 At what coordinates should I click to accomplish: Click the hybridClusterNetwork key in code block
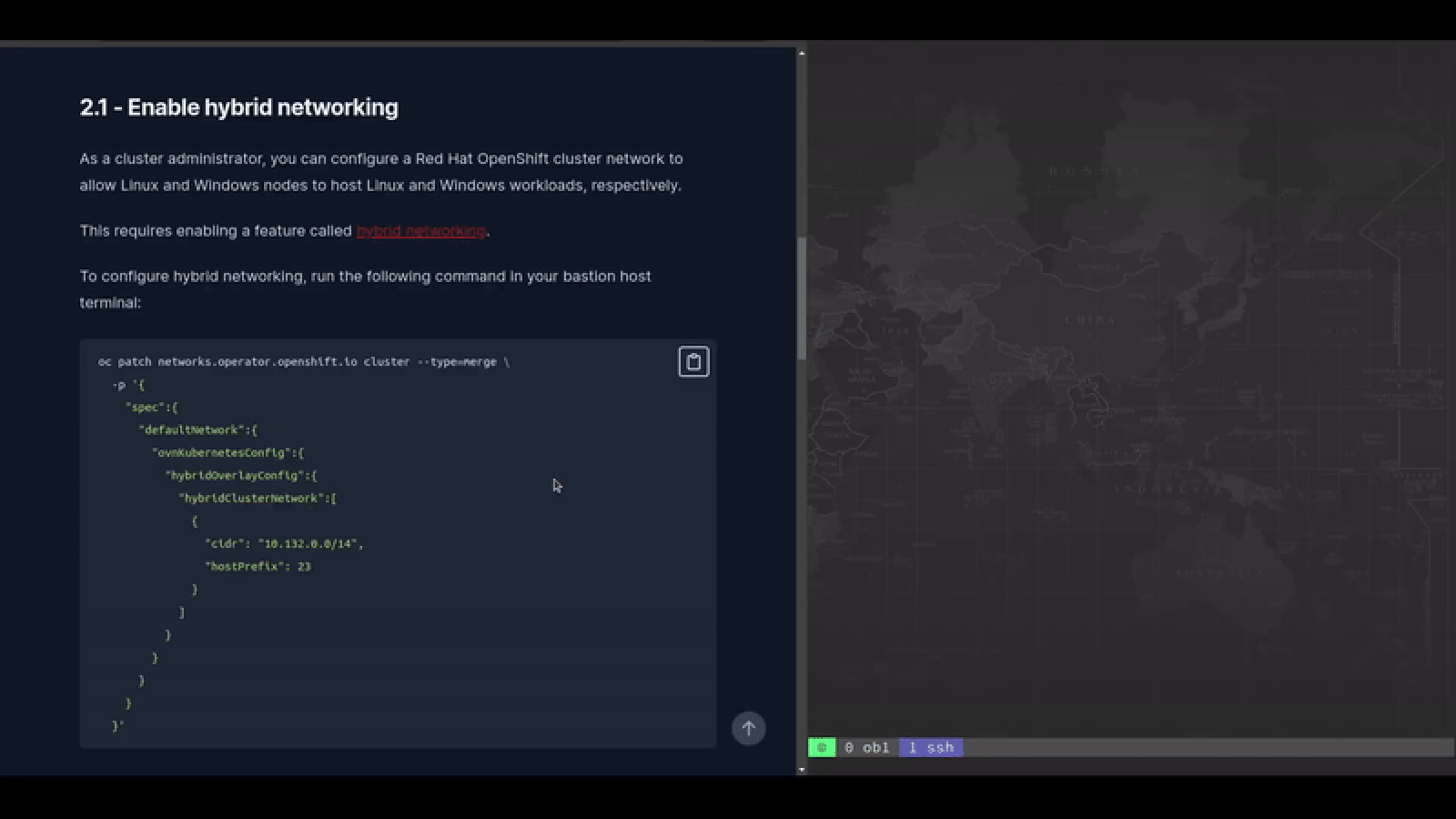point(258,498)
